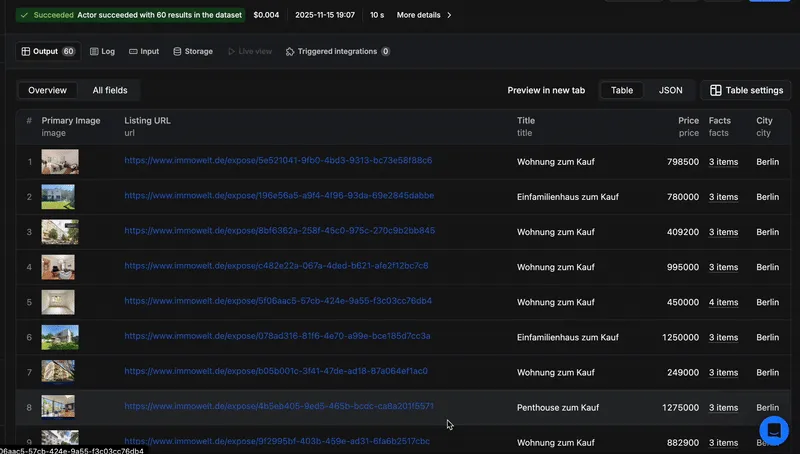800x454 pixels.
Task: Click the first listing's thumbnail image
Action: click(x=60, y=161)
